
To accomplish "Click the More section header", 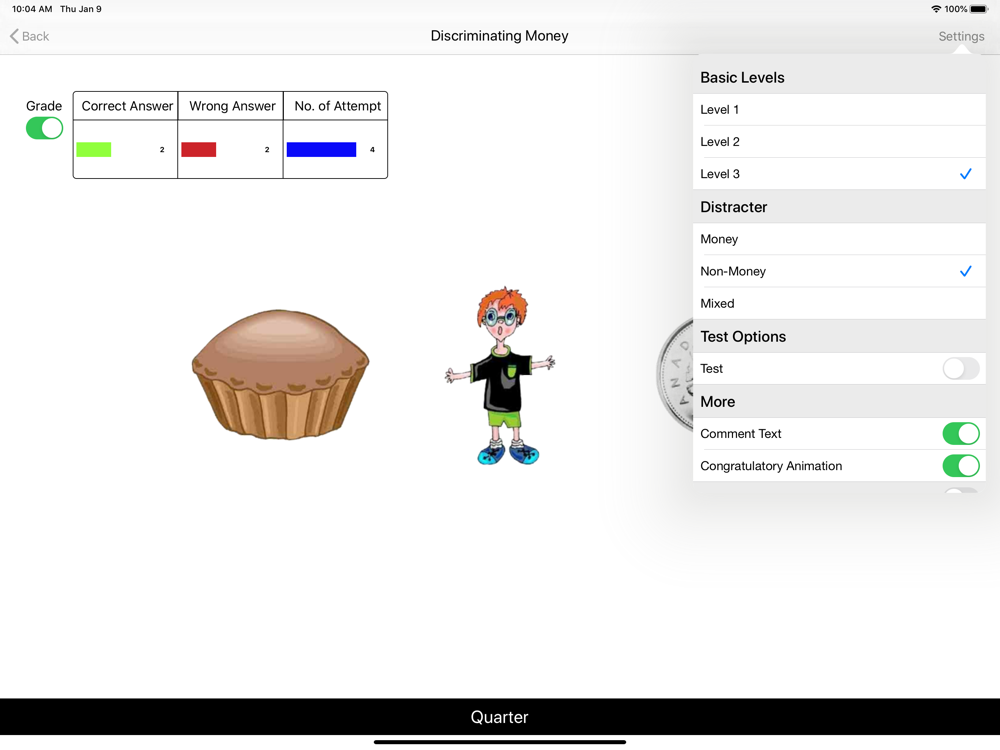I will click(x=717, y=402).
